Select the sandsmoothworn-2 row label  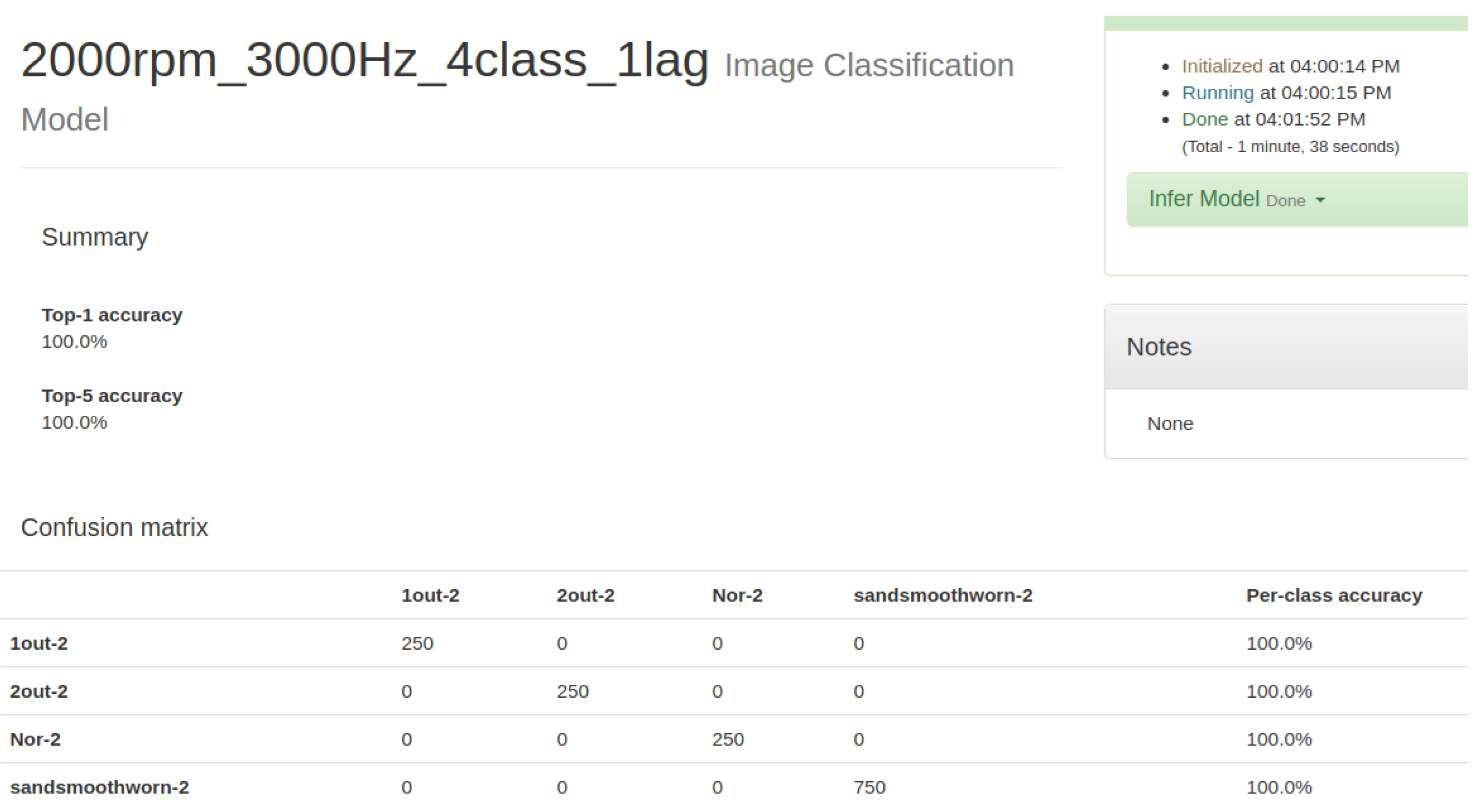100,787
